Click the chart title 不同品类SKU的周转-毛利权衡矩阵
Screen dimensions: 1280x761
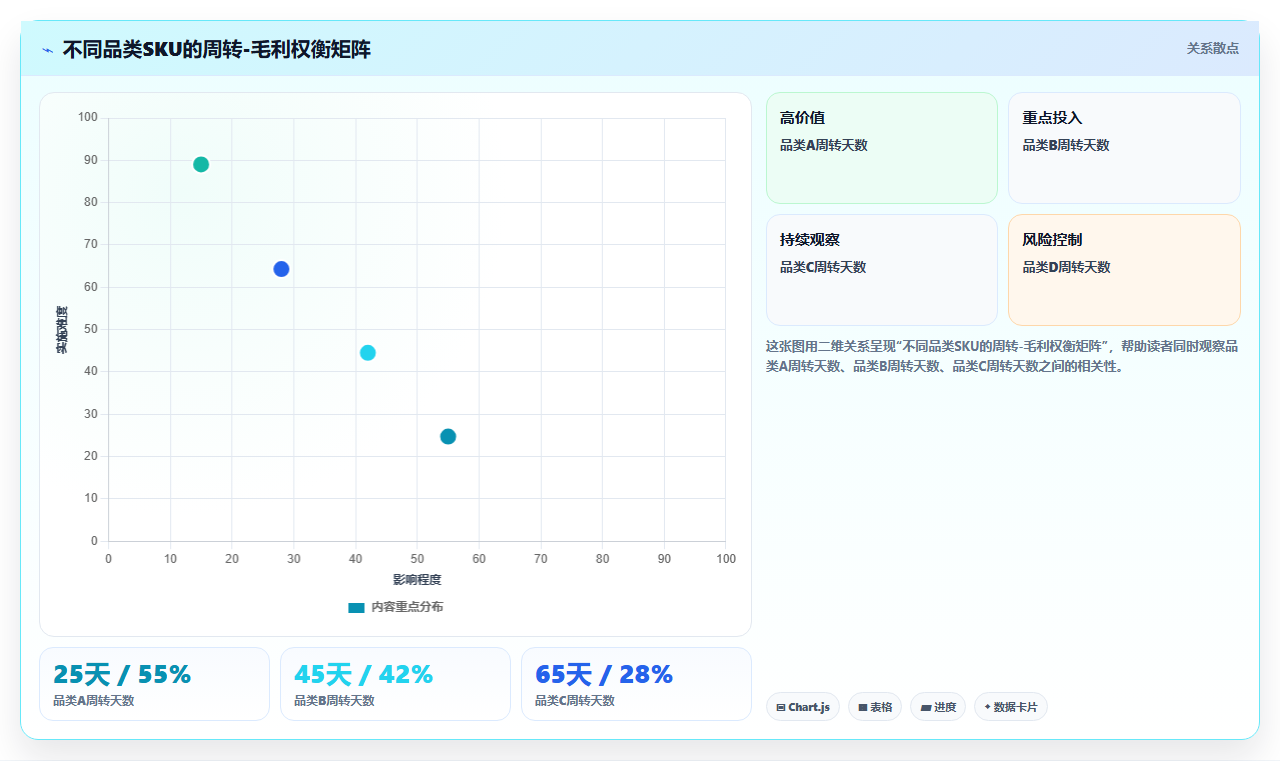216,49
